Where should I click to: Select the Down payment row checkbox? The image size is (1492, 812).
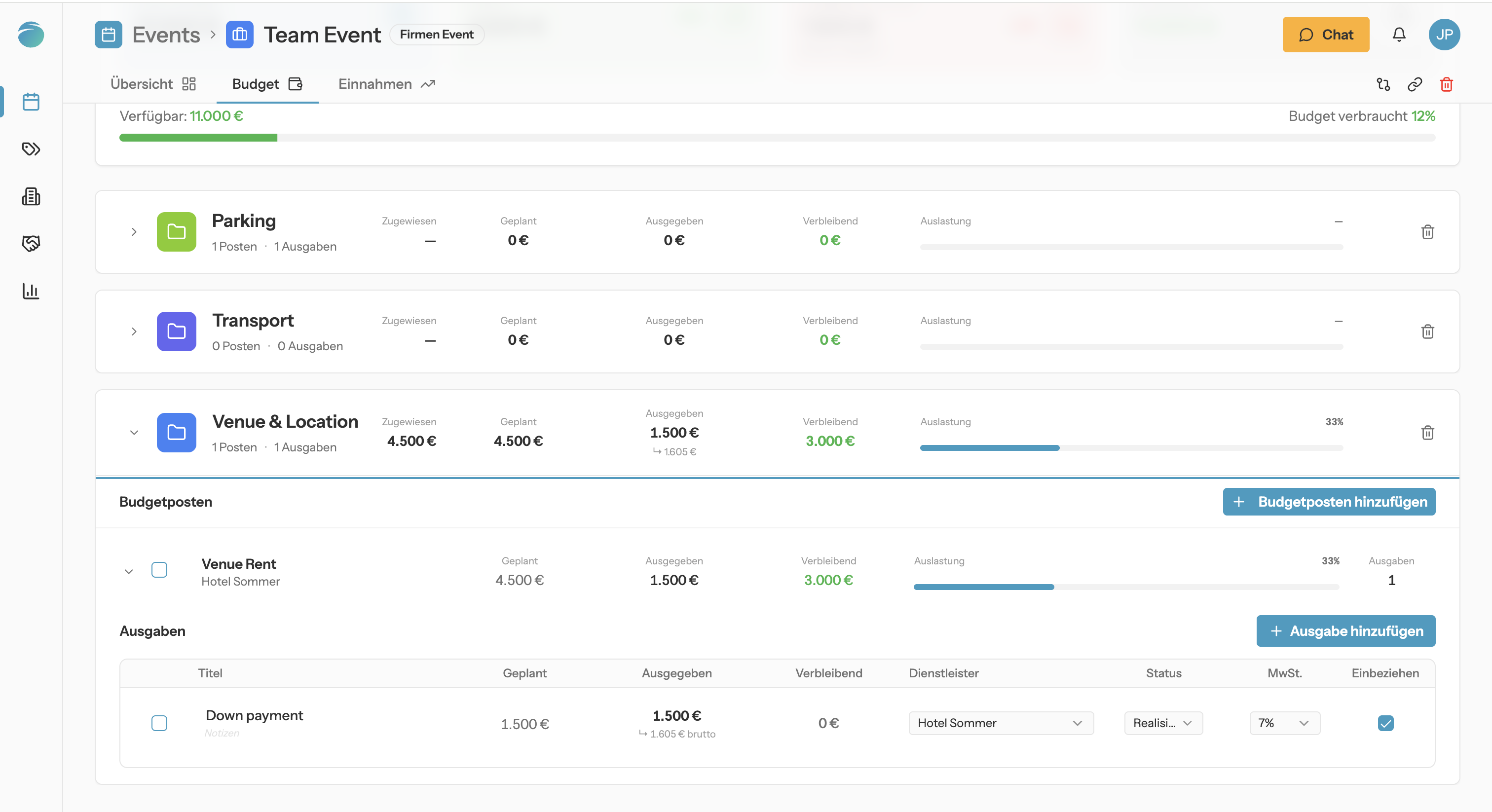159,723
